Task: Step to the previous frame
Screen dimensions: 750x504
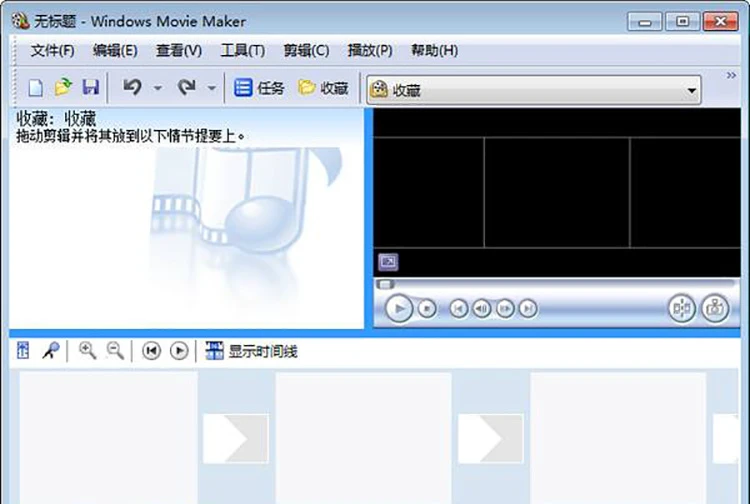Action: pos(482,308)
